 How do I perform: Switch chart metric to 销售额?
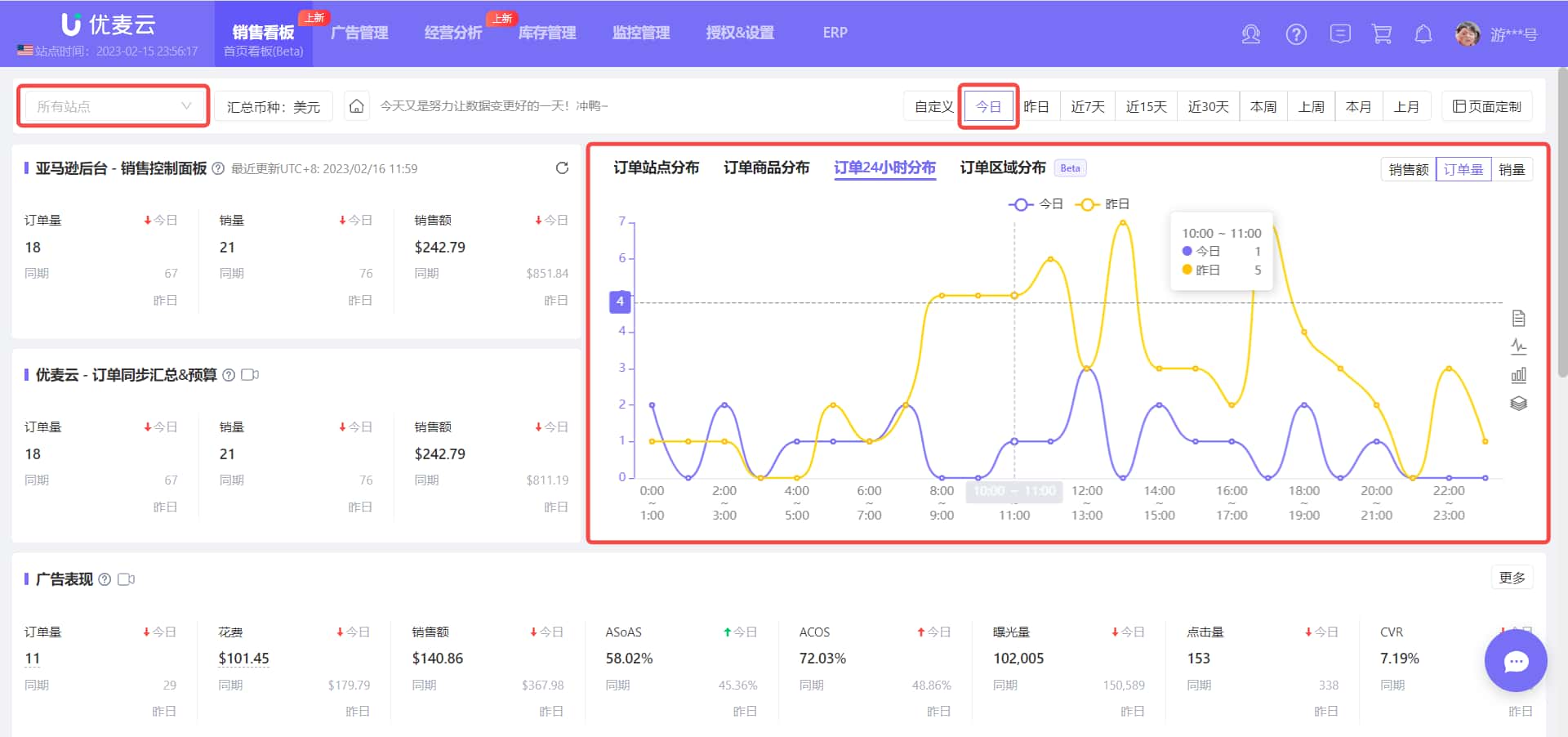(1409, 169)
